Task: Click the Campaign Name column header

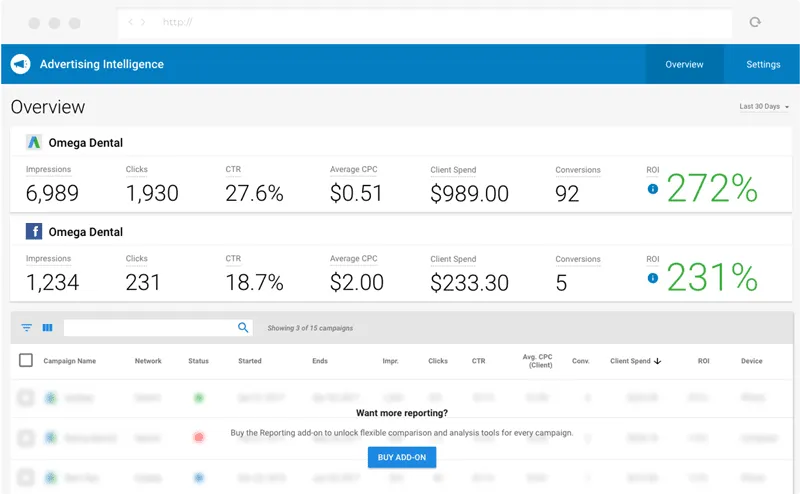Action: [x=70, y=361]
